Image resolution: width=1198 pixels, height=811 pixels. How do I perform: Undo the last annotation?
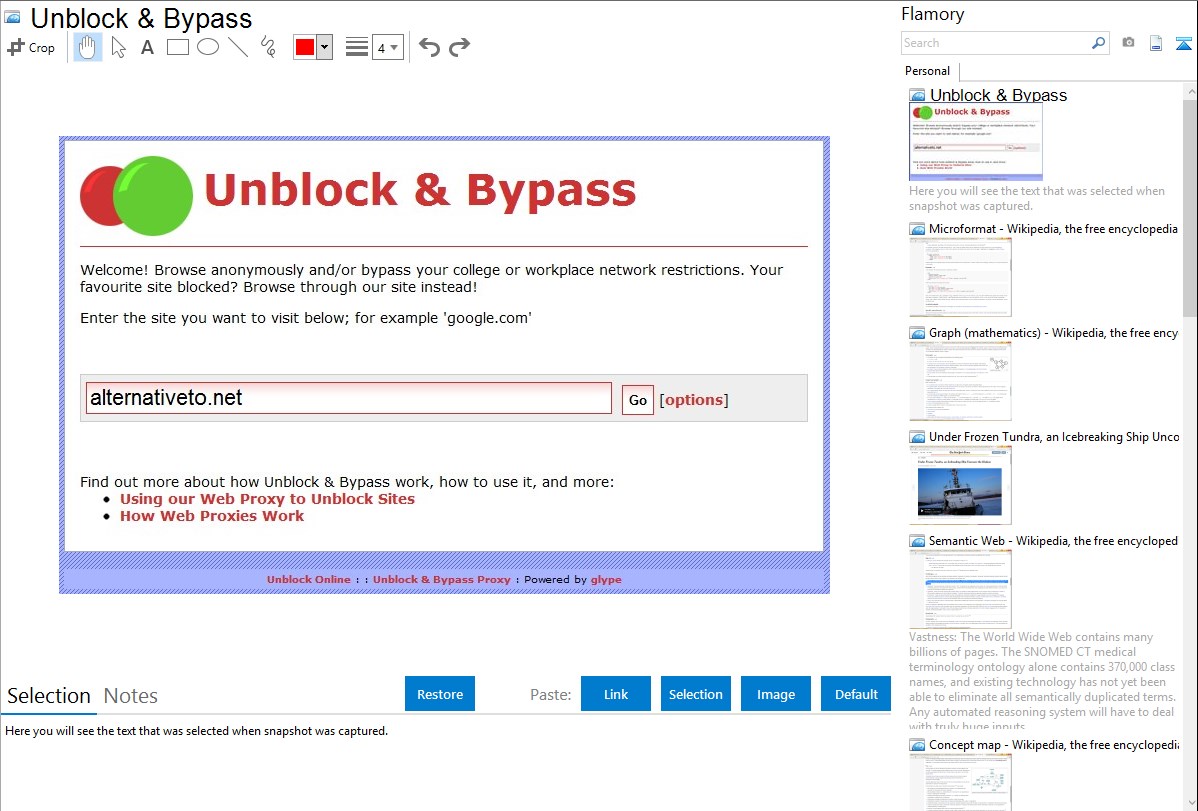(x=429, y=47)
